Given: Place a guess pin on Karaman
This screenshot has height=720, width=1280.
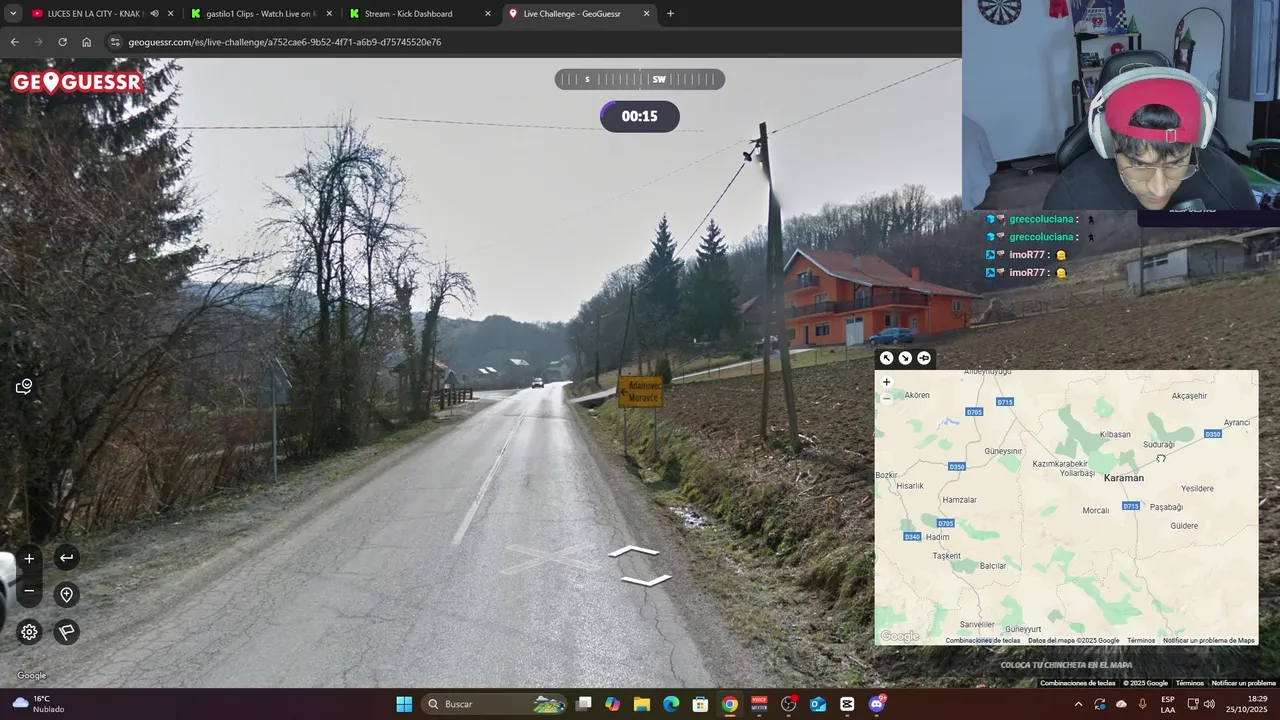Looking at the screenshot, I should 1123,478.
